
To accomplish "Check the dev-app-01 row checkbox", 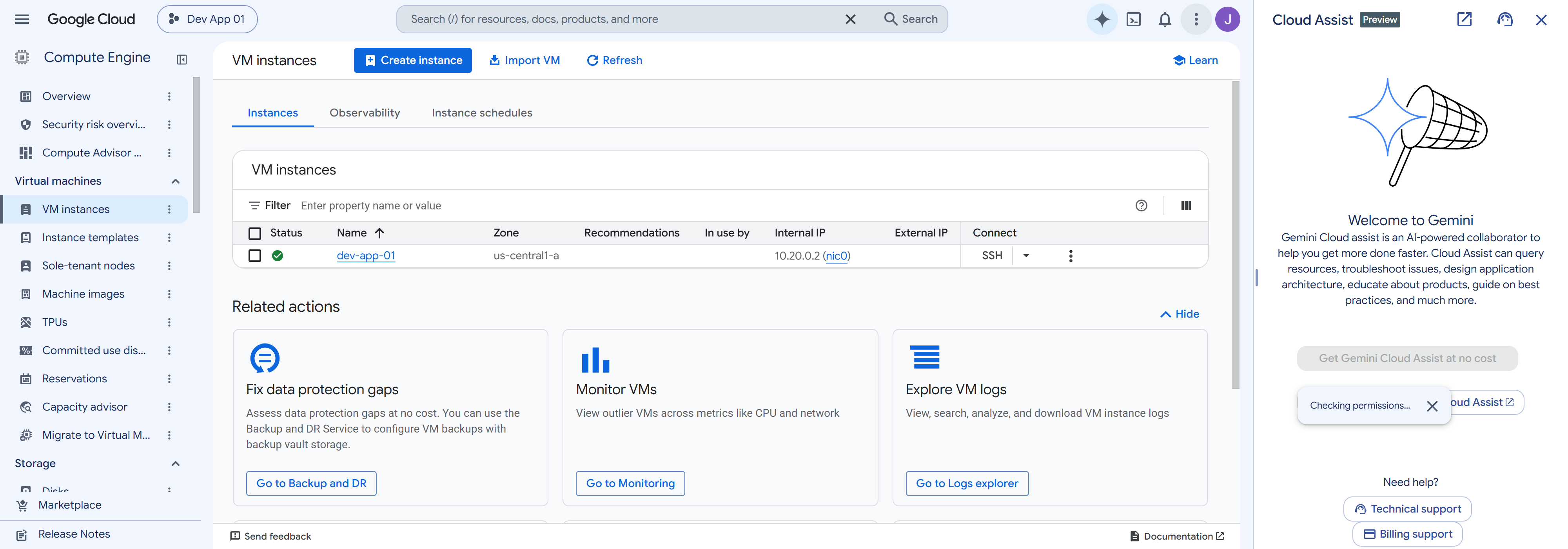I will 254,256.
